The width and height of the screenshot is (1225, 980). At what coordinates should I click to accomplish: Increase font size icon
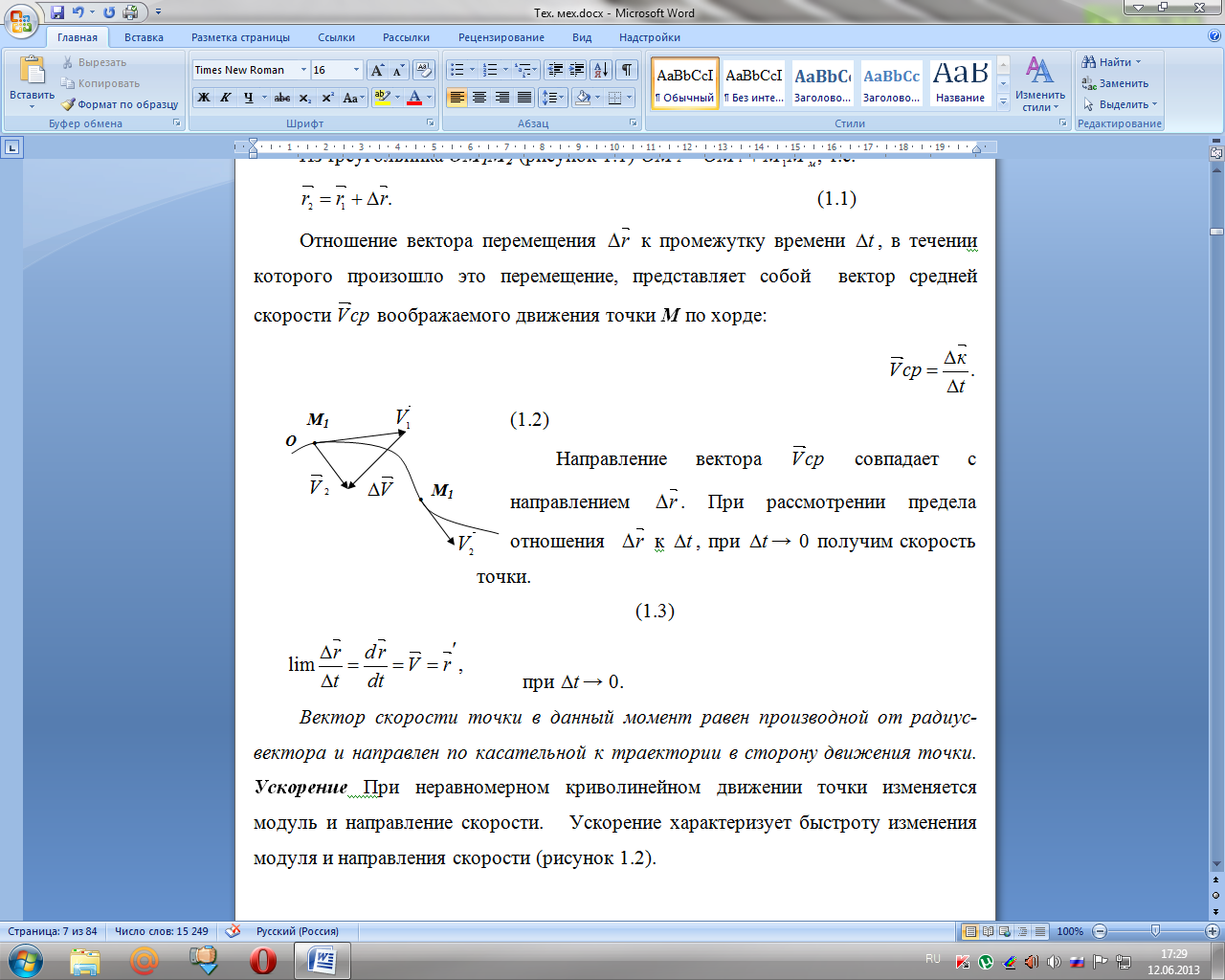click(x=377, y=70)
